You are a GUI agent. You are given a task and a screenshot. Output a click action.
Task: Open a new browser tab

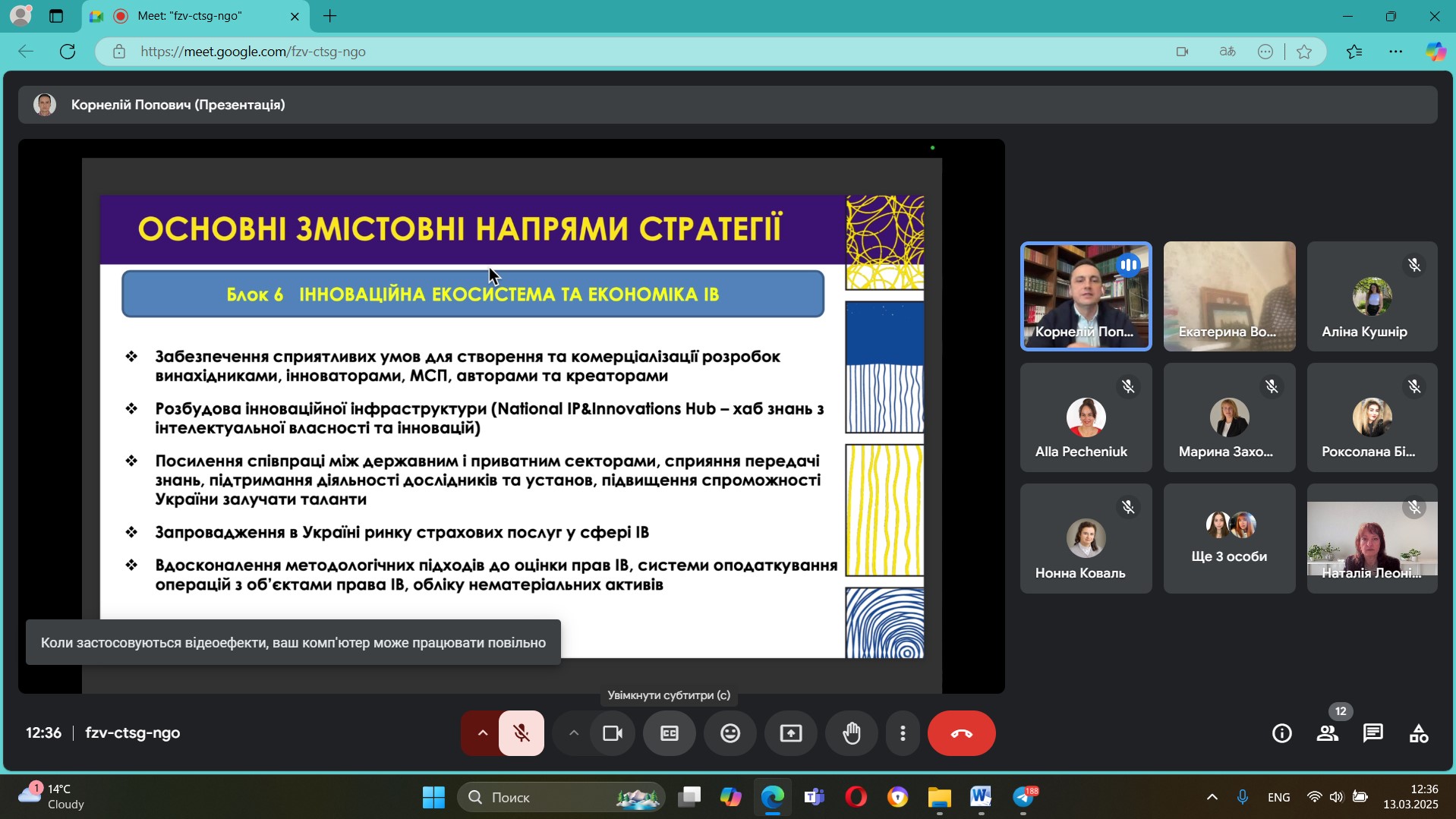329,16
